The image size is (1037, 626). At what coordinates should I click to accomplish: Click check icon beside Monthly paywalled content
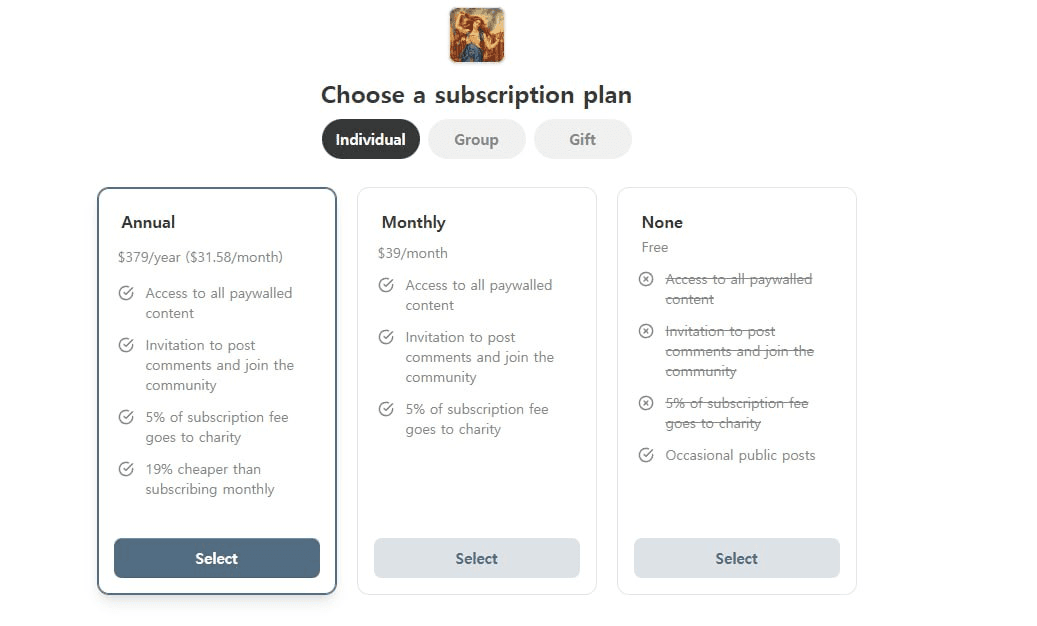click(386, 285)
